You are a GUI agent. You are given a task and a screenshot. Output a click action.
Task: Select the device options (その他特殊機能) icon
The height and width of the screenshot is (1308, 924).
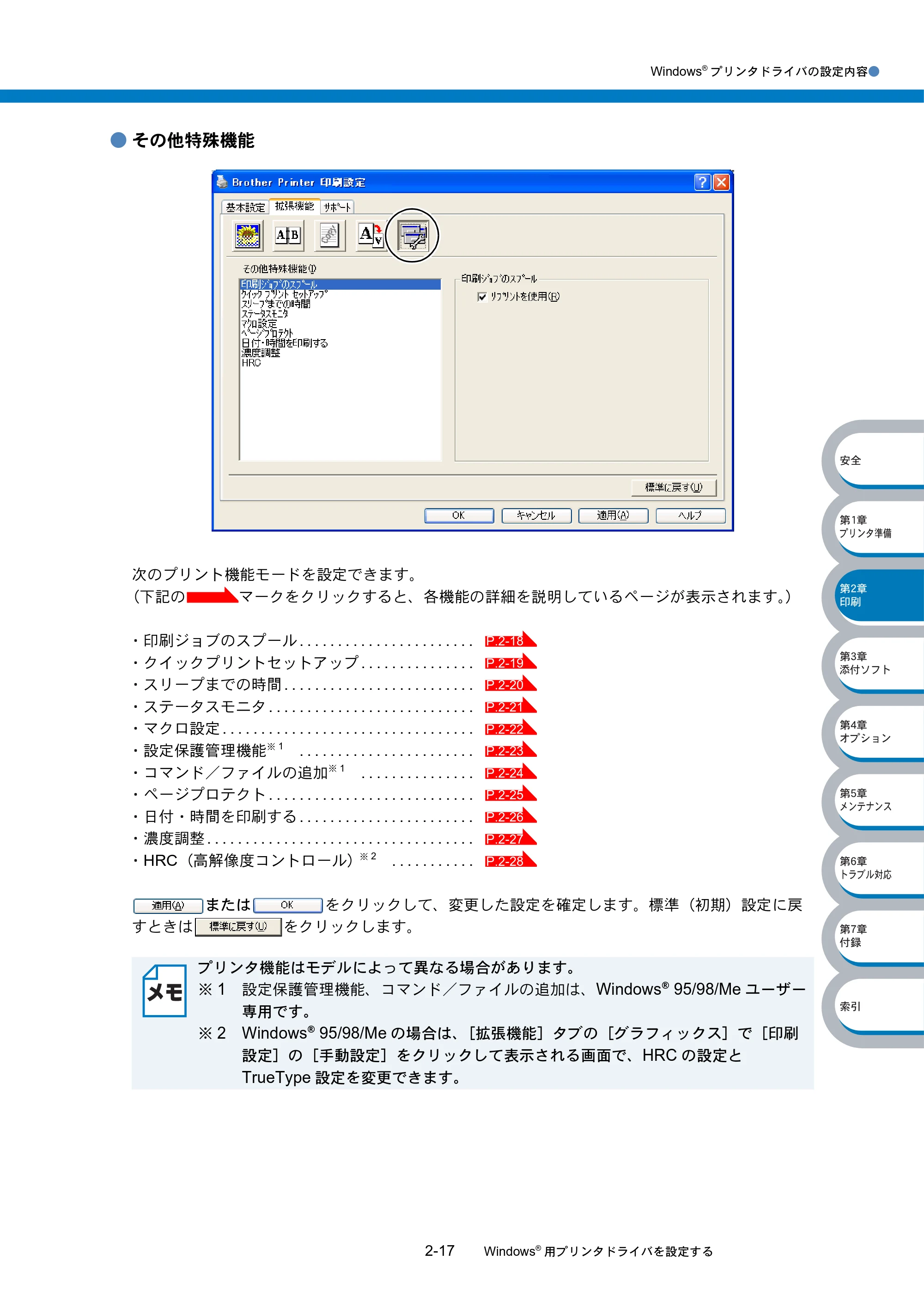tap(413, 235)
